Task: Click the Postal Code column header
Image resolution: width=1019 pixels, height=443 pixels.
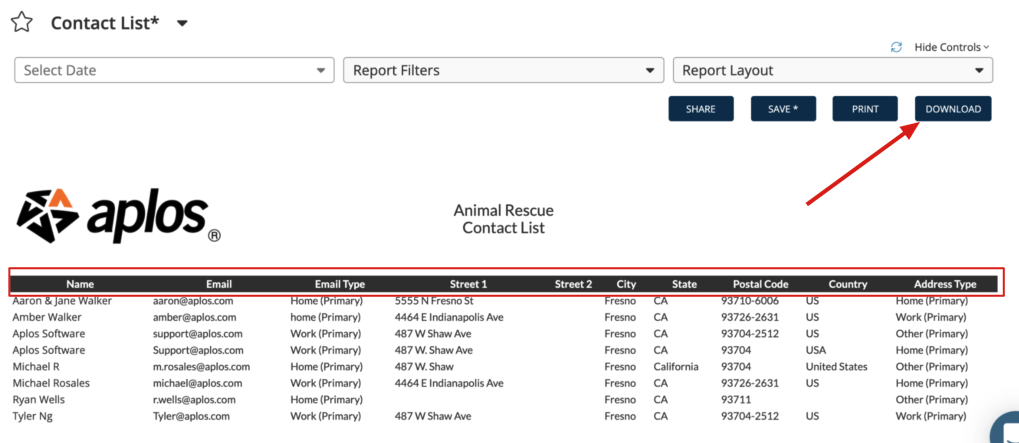Action: tap(761, 284)
